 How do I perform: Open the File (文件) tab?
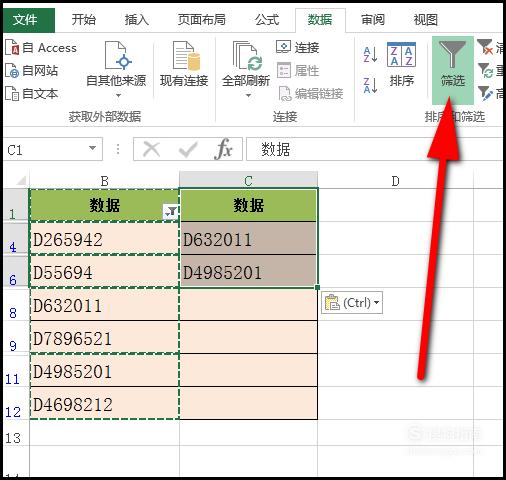click(29, 20)
